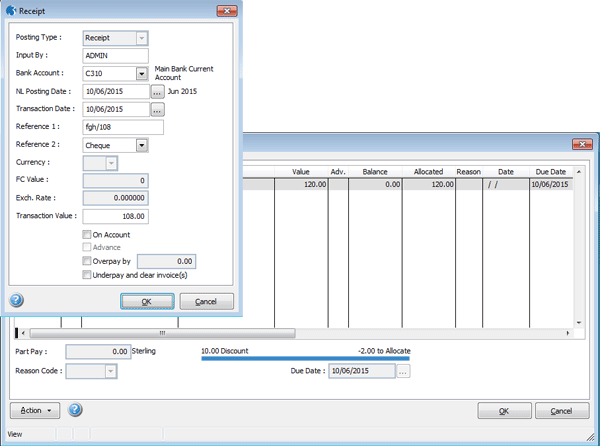Screen dimensions: 600x446
Task: Select the Date column header
Action: click(506, 172)
